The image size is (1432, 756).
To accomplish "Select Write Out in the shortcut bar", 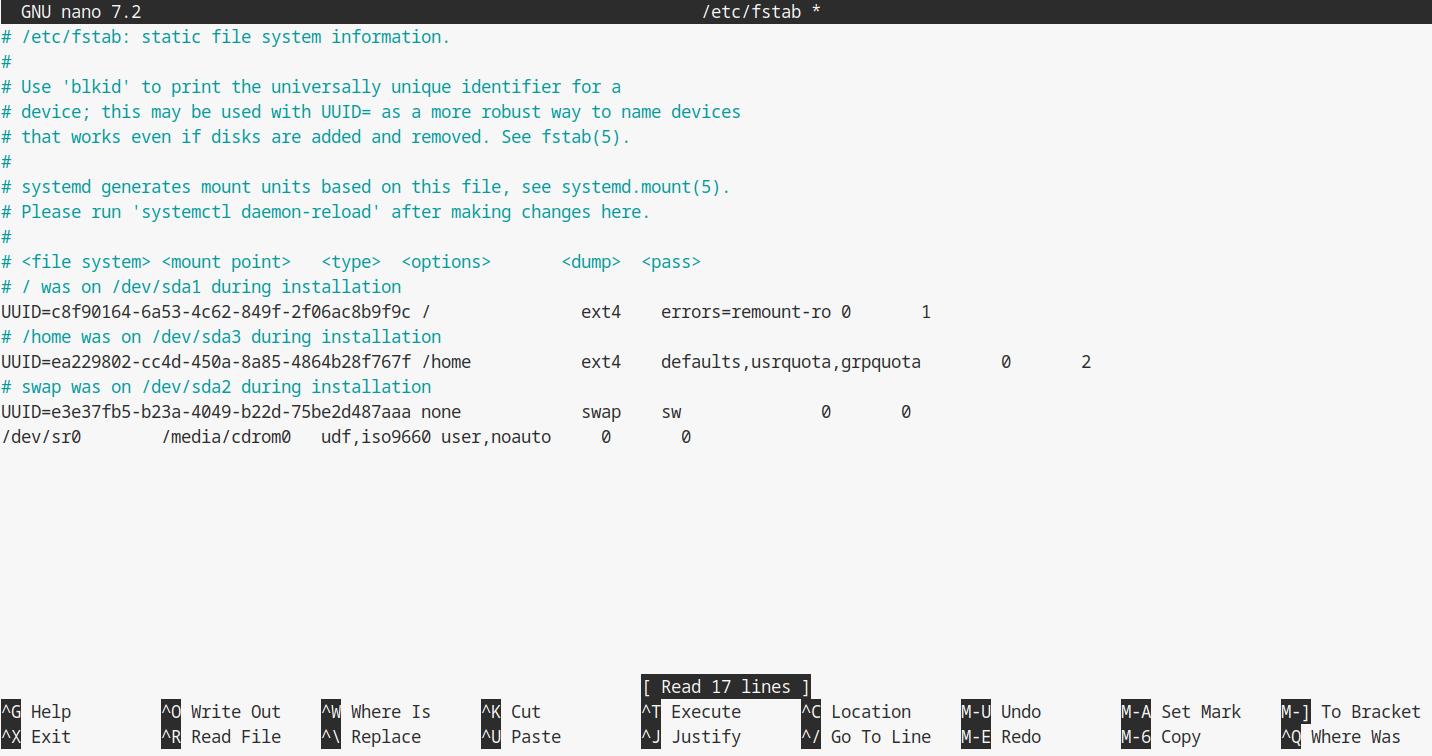I will 235,712.
